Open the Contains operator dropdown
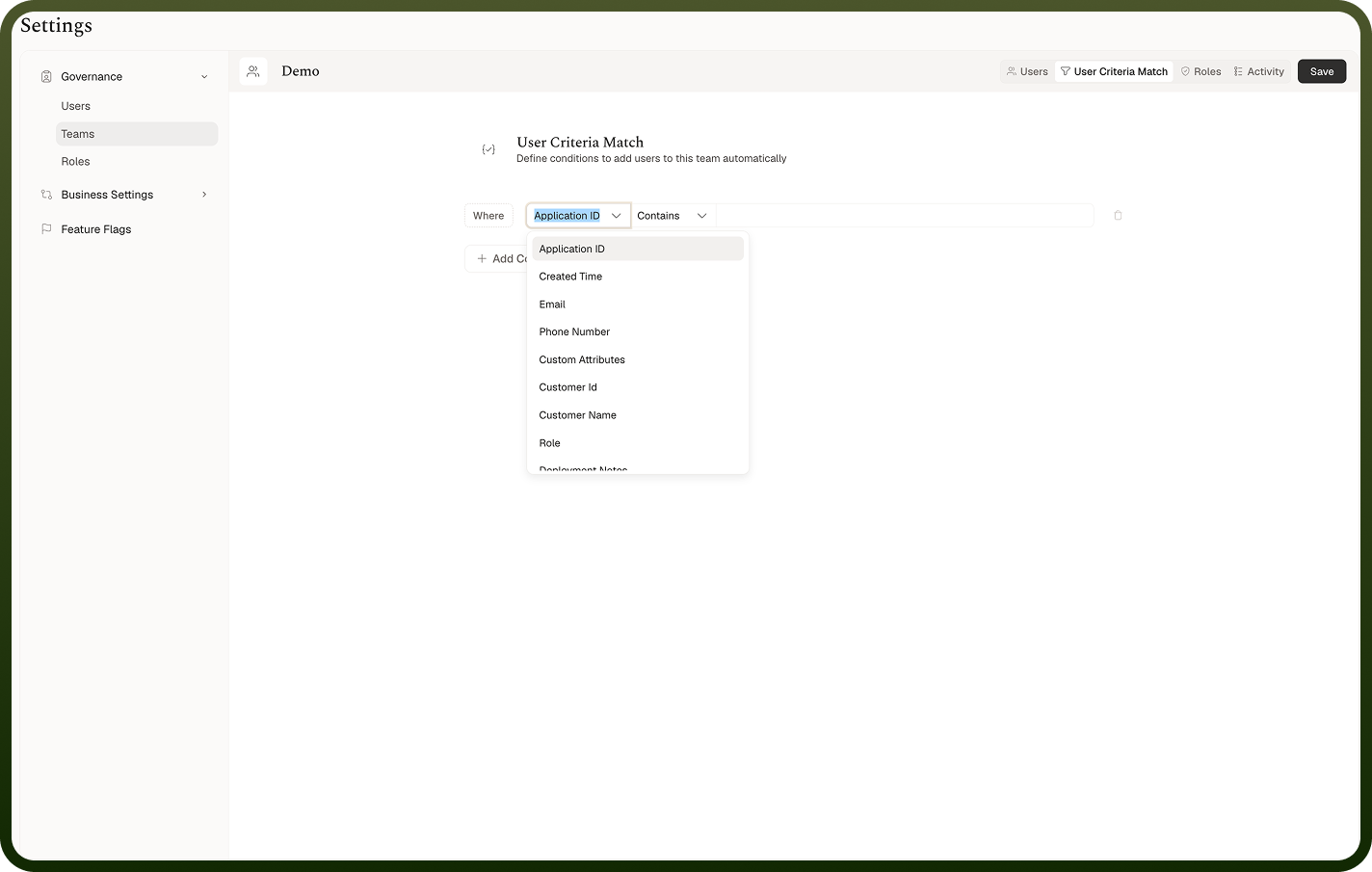1372x872 pixels. [x=673, y=216]
